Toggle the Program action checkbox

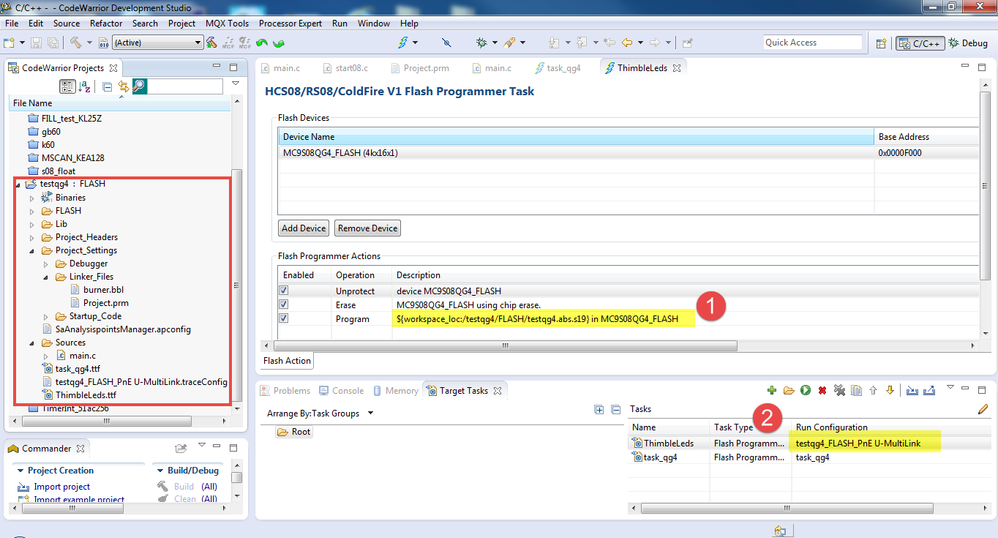tap(284, 318)
